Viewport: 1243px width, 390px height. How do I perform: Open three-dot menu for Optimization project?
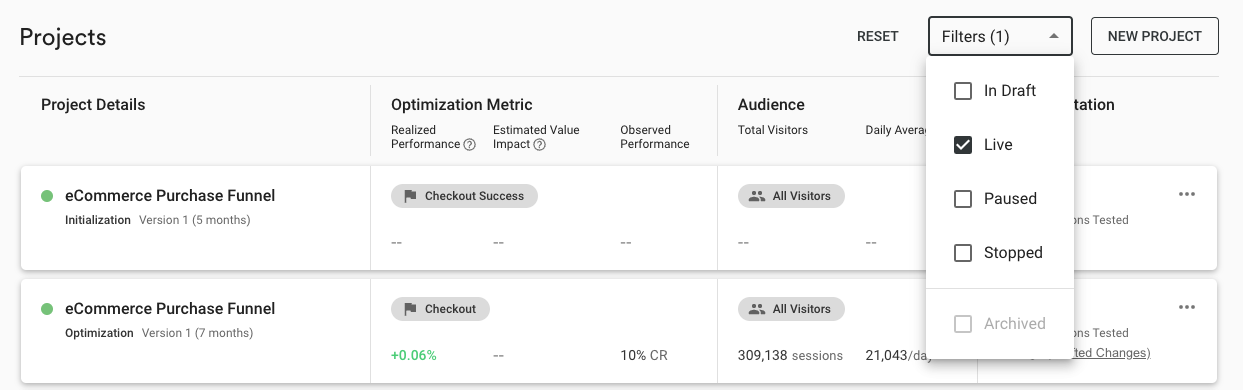pyautogui.click(x=1187, y=307)
